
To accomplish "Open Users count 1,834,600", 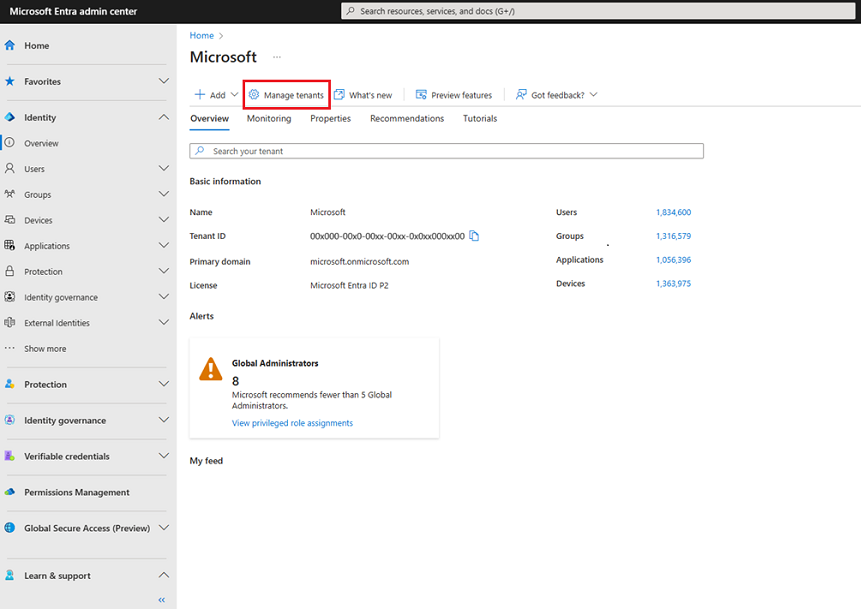I will pos(674,213).
